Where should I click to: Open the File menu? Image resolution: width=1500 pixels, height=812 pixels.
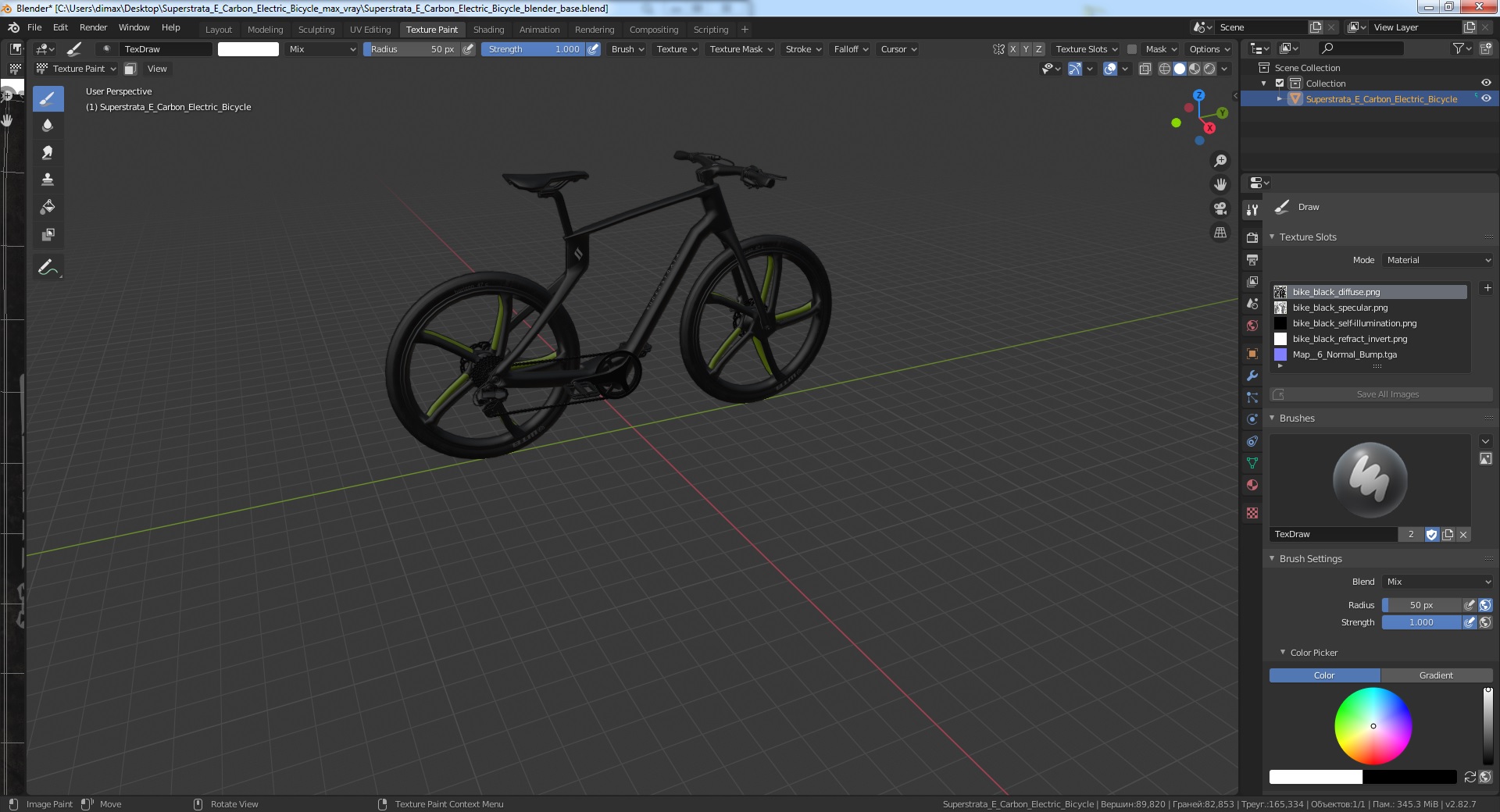pos(34,27)
